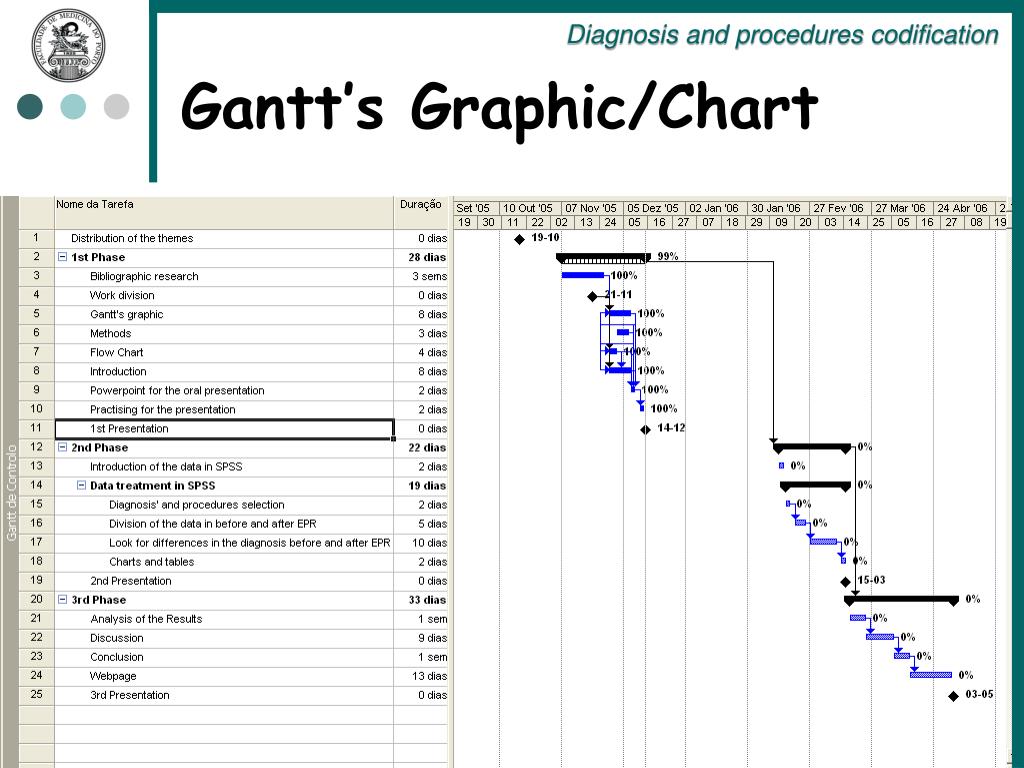1024x768 pixels.
Task: Collapse the 3rd Phase task group
Action: 63,600
